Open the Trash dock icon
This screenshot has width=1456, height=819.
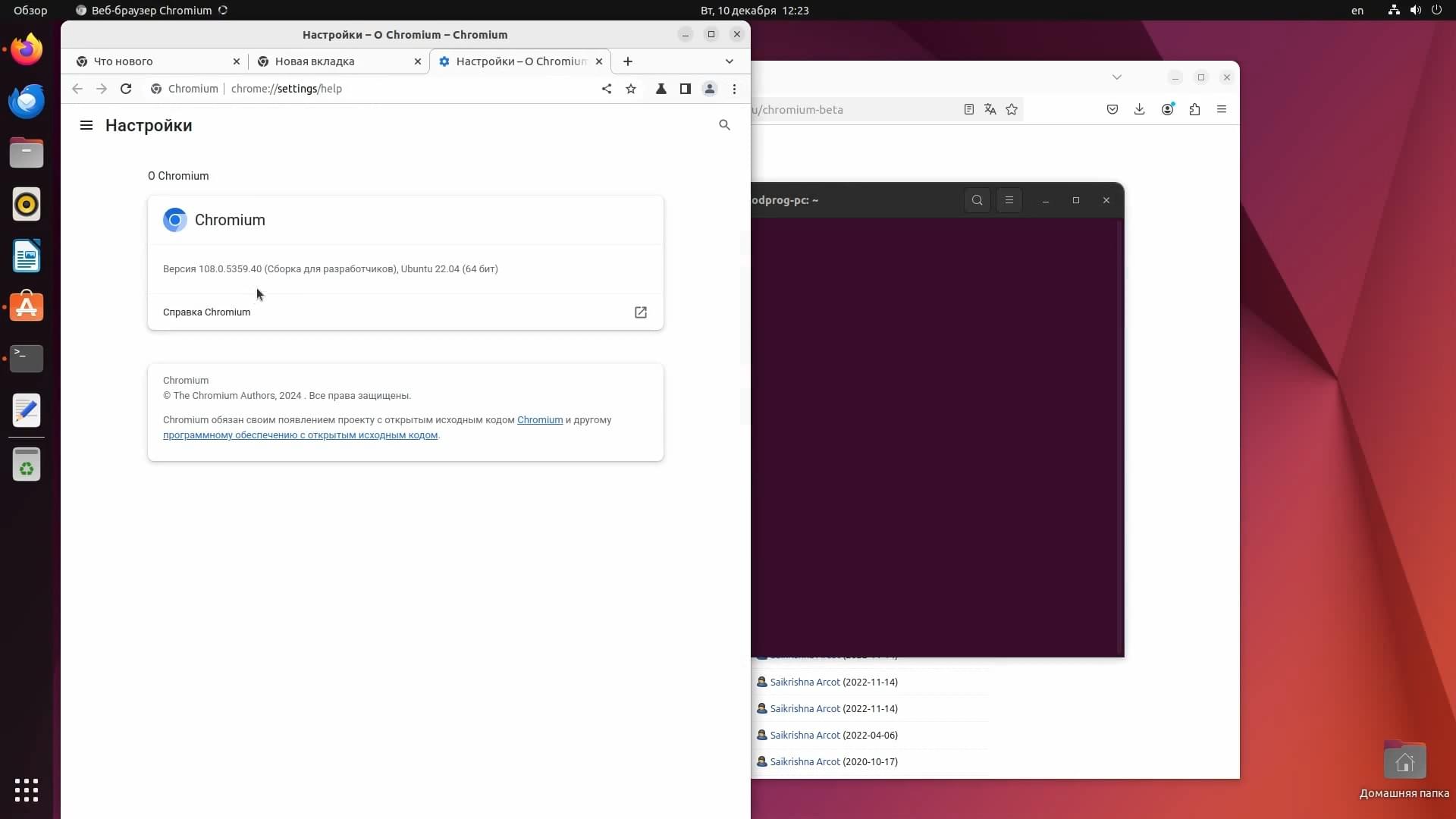click(x=27, y=464)
